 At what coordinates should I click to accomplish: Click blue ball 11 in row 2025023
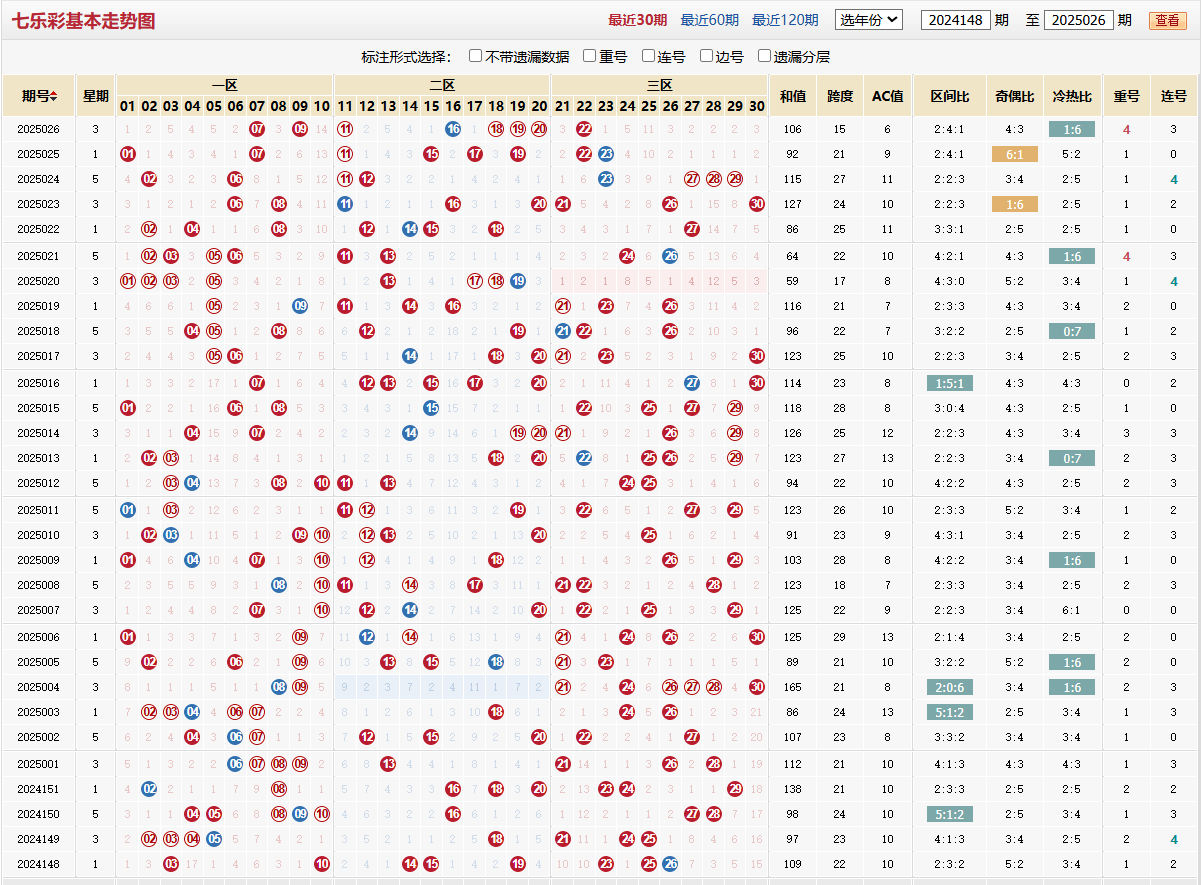pos(345,204)
